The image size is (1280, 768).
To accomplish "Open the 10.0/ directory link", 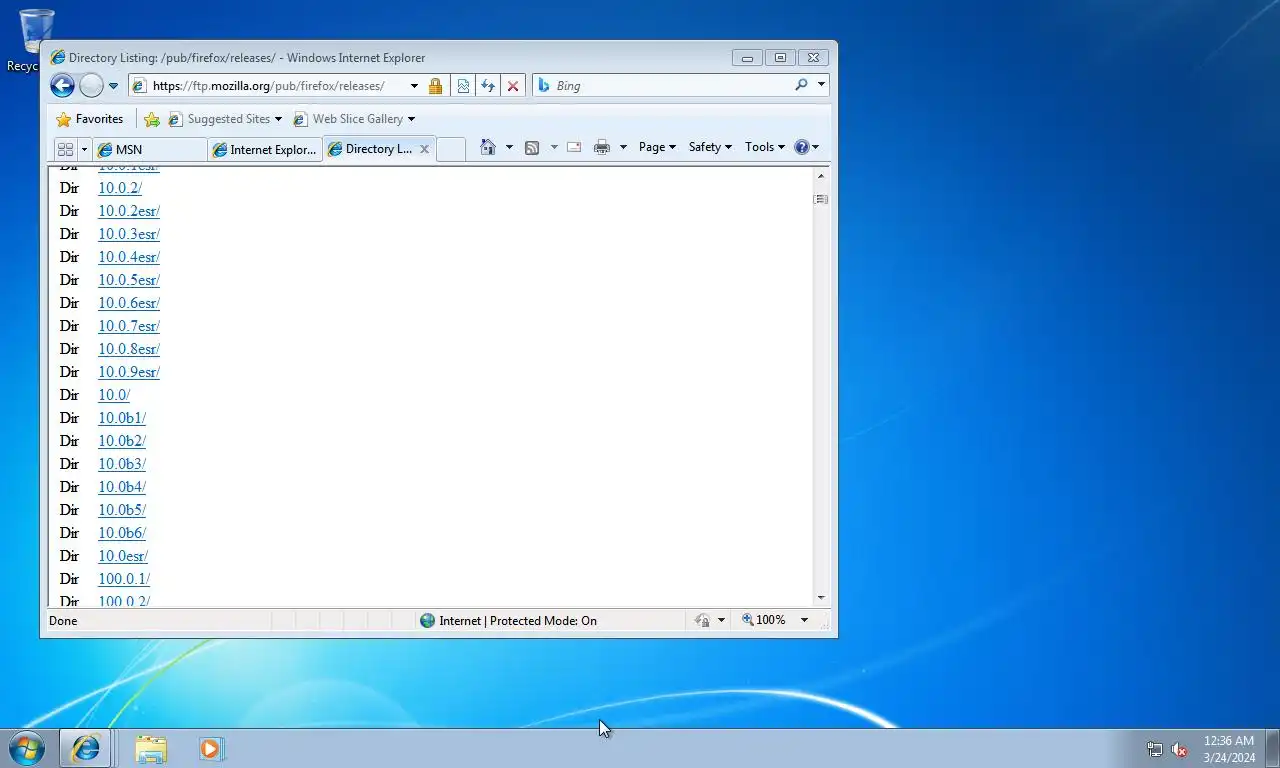I will (114, 395).
